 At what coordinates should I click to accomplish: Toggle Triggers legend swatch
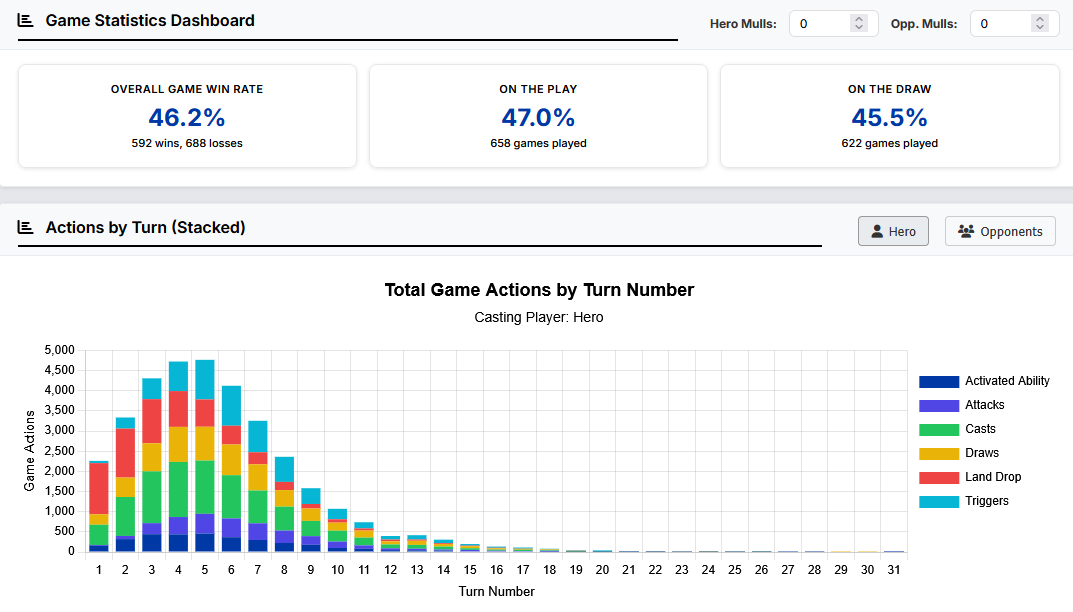tap(939, 501)
